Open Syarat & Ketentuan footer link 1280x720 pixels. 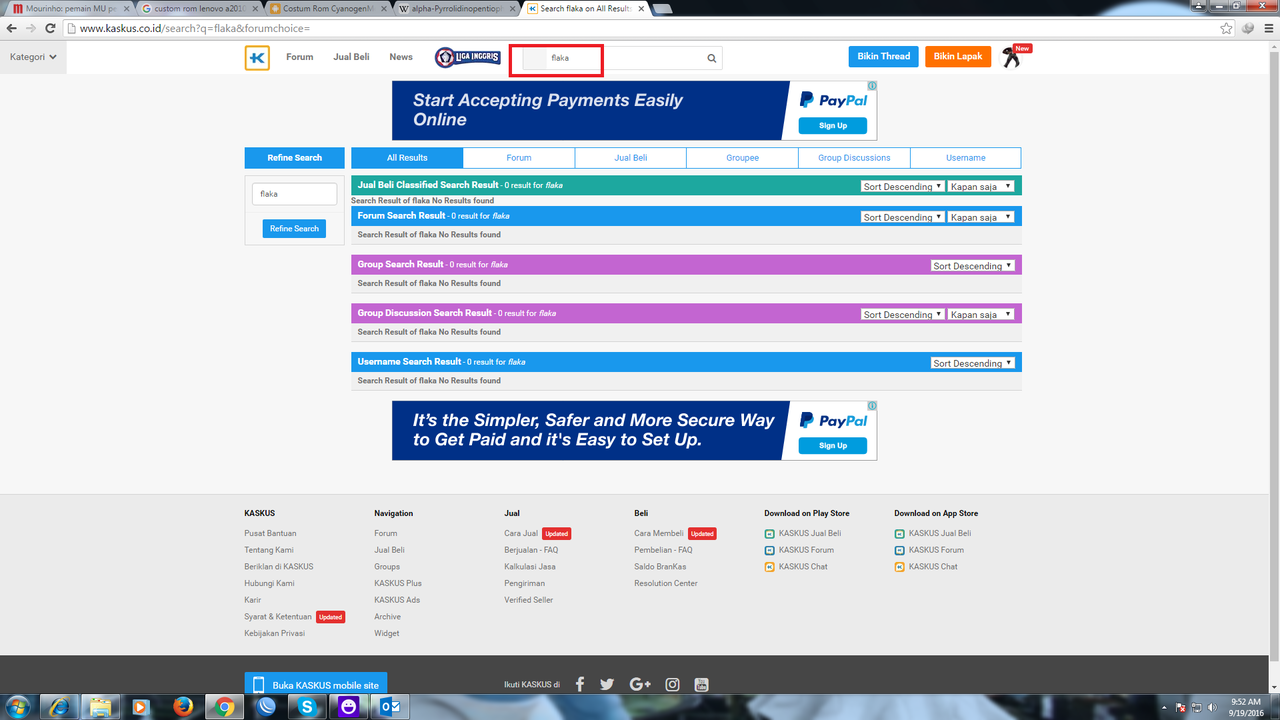(x=278, y=617)
